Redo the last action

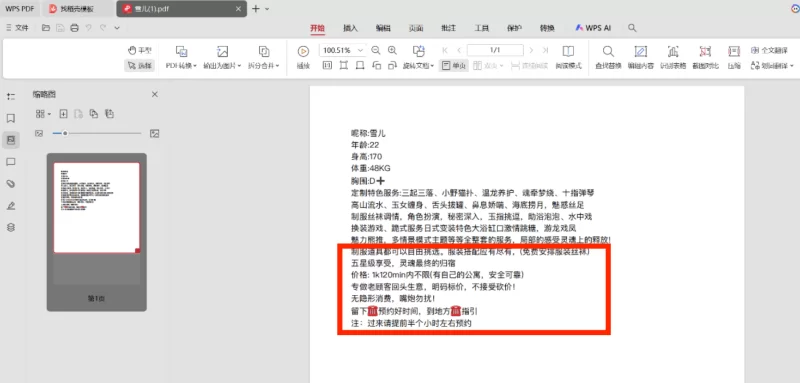pyautogui.click(x=103, y=28)
